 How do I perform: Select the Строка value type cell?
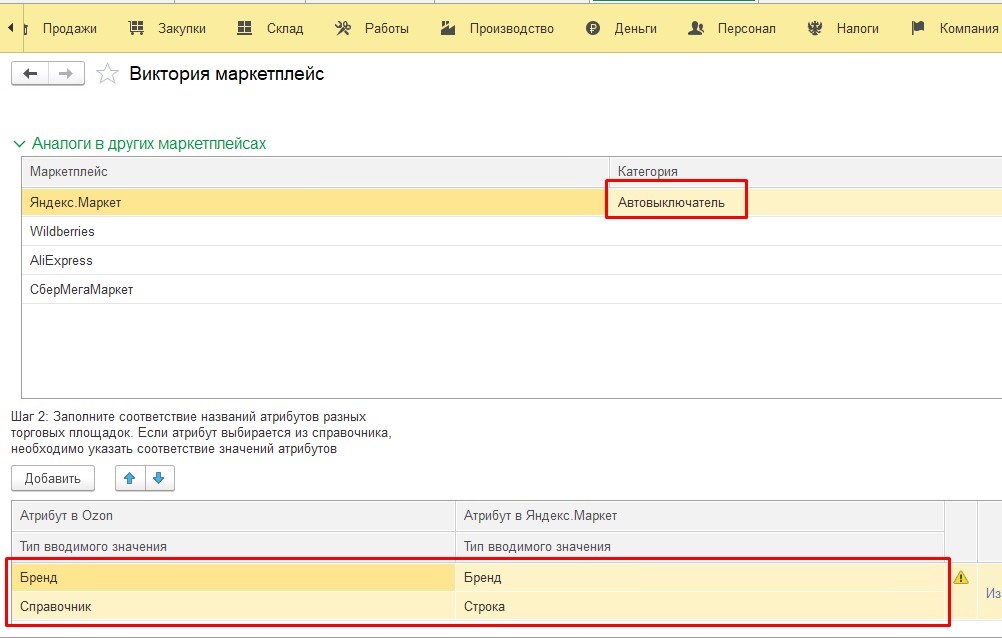700,607
